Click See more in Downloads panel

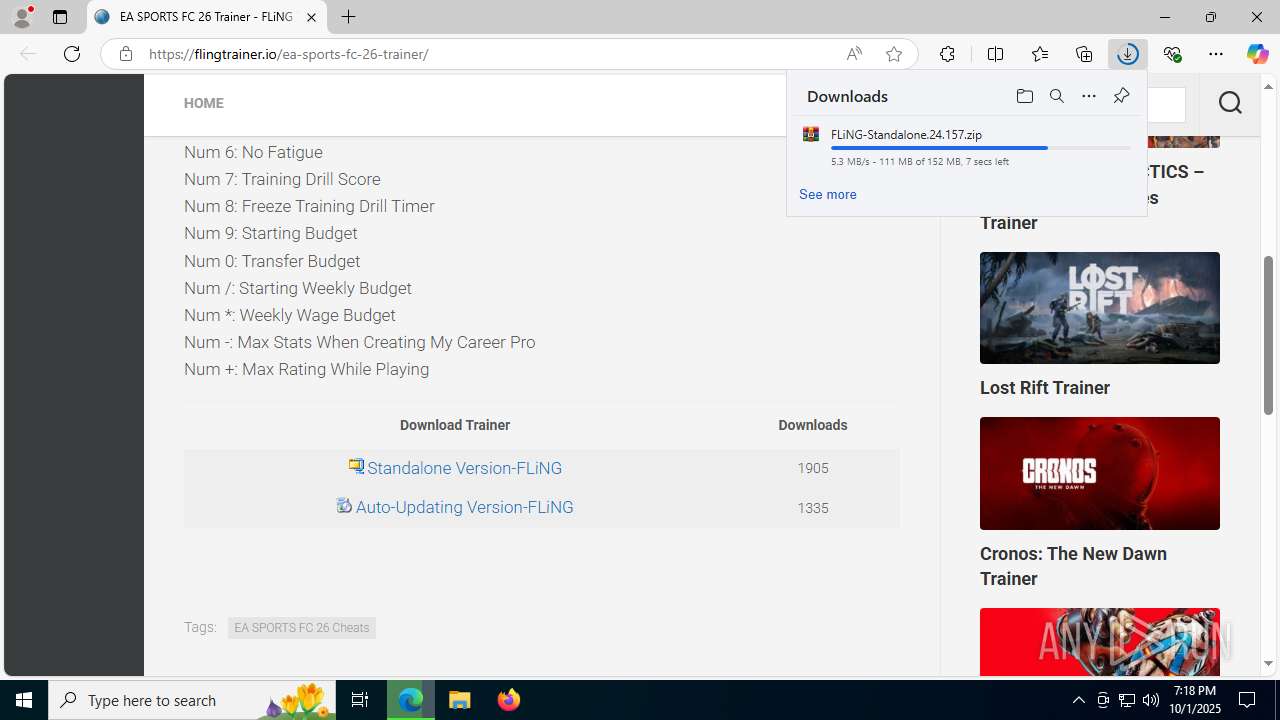[827, 194]
